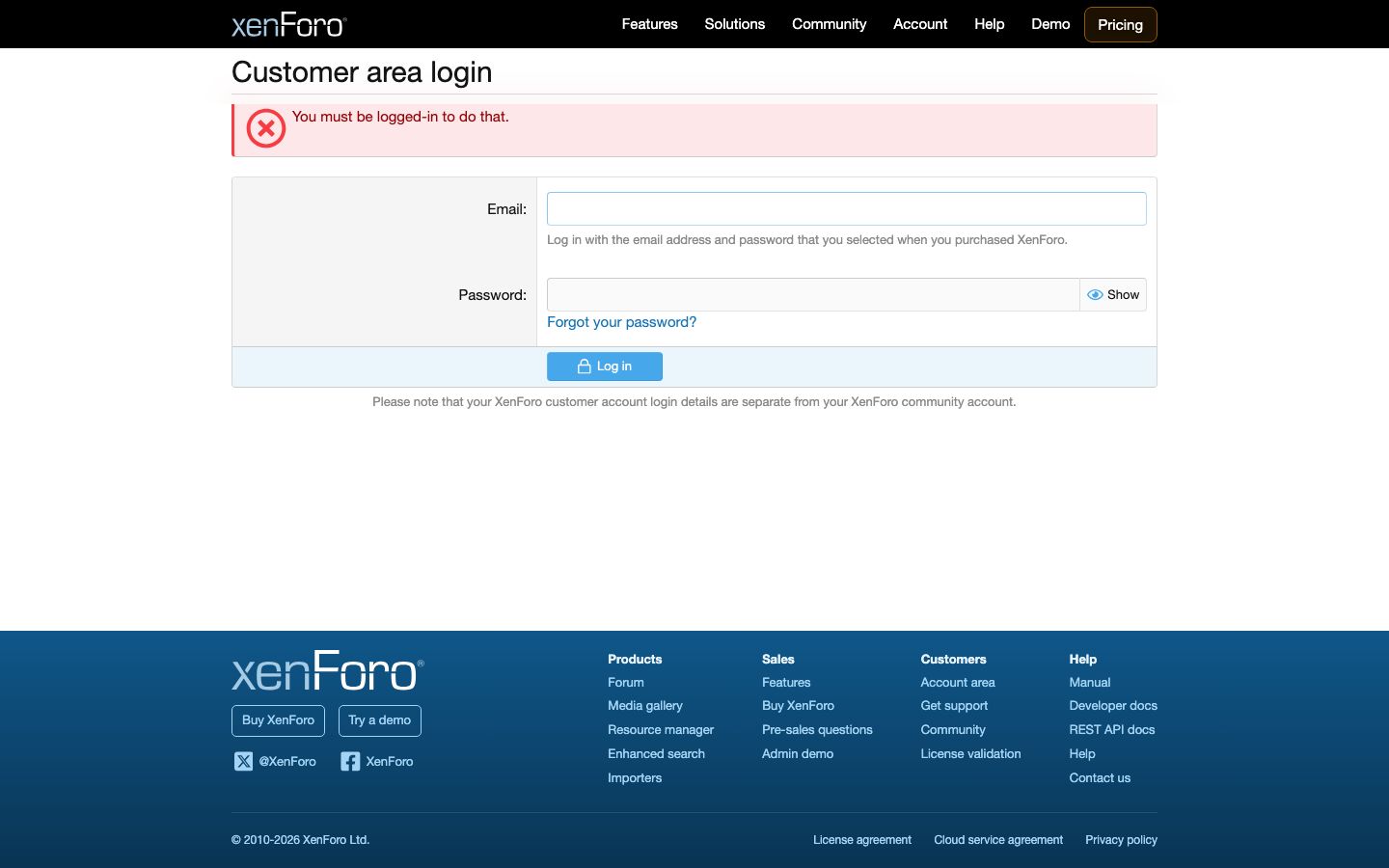
Task: Focus the Password input field
Action: coord(813,295)
